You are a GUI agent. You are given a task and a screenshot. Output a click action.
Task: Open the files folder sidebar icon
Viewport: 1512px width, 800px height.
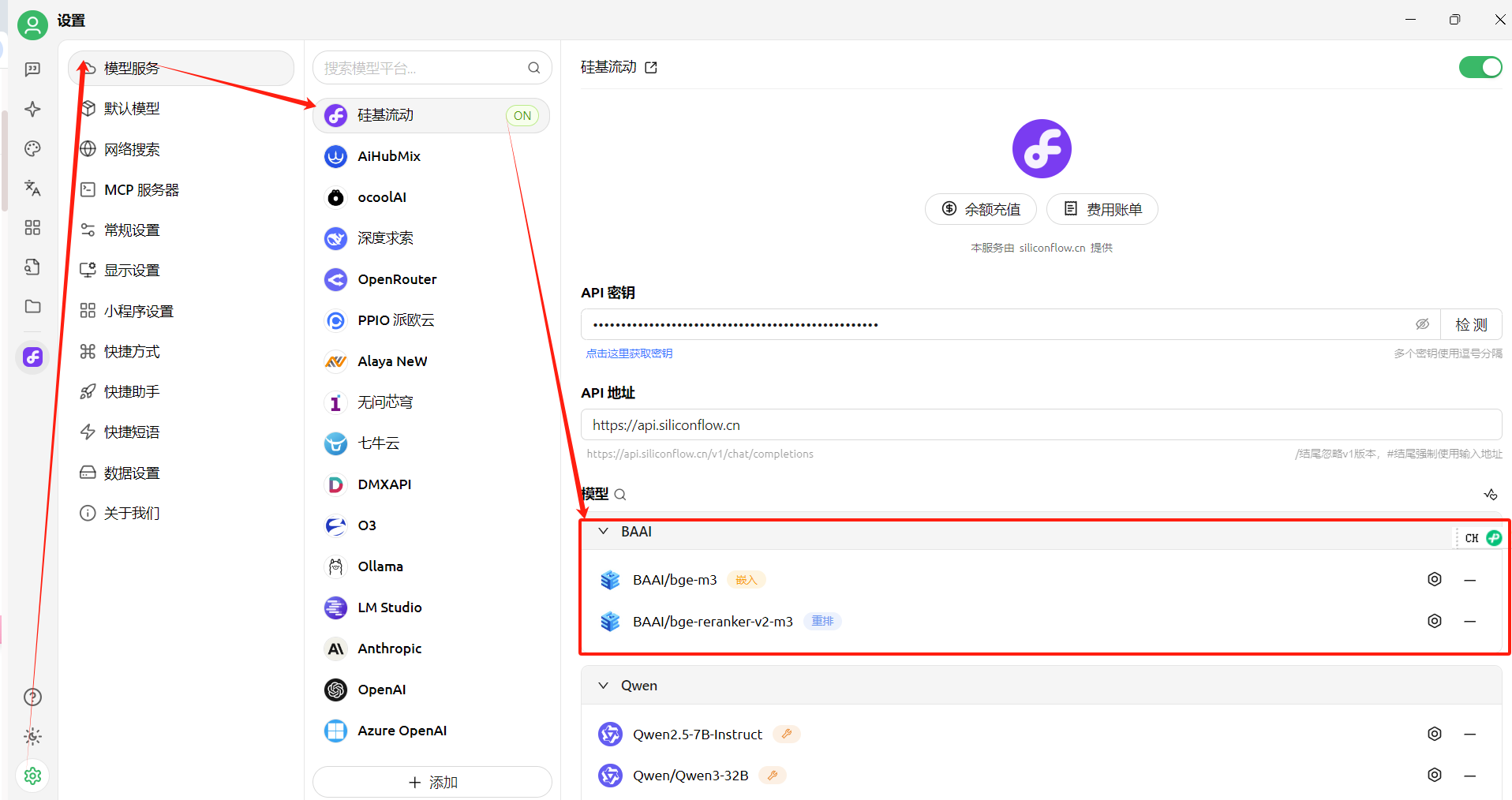pos(32,306)
